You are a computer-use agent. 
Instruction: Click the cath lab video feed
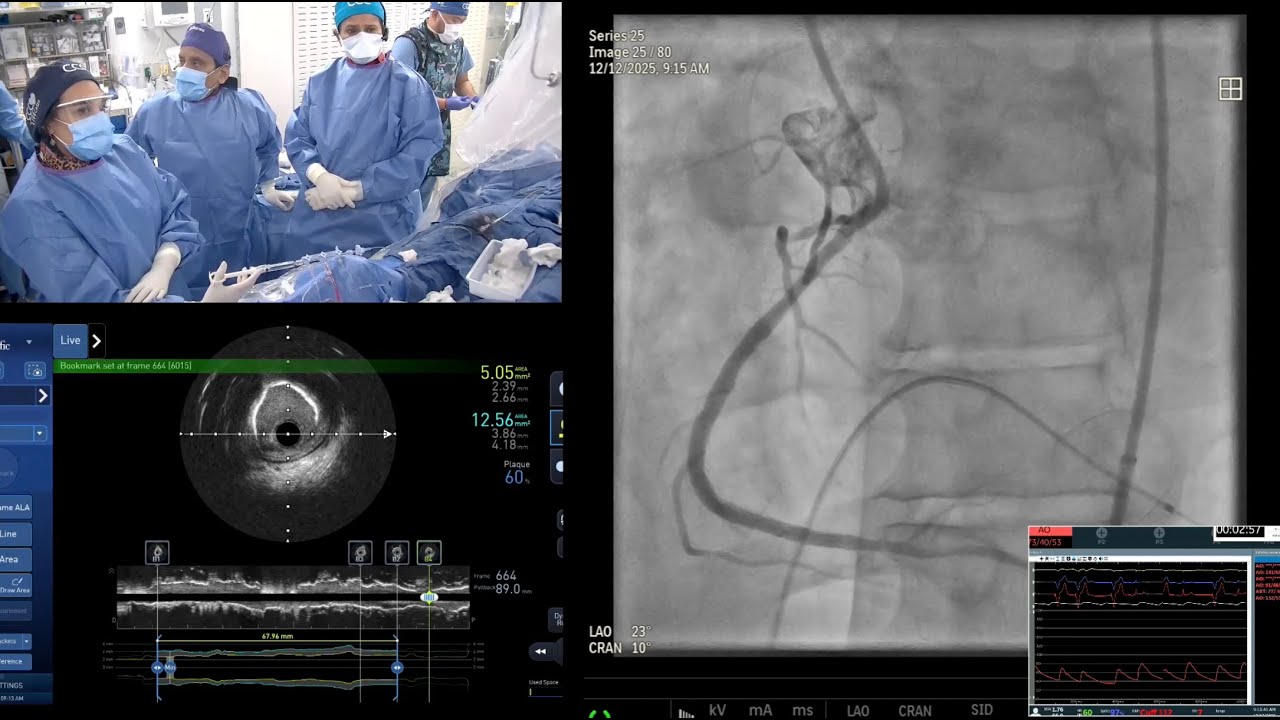(x=281, y=151)
